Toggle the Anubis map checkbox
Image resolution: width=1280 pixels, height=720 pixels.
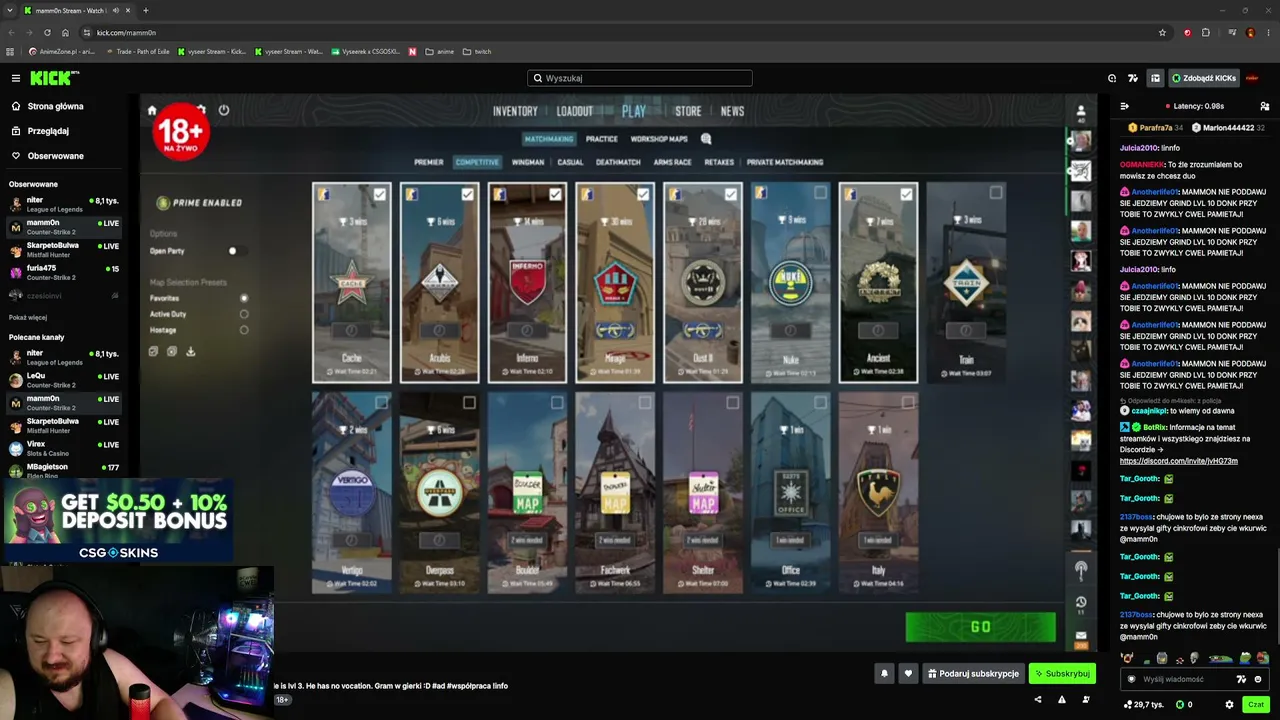coord(467,194)
